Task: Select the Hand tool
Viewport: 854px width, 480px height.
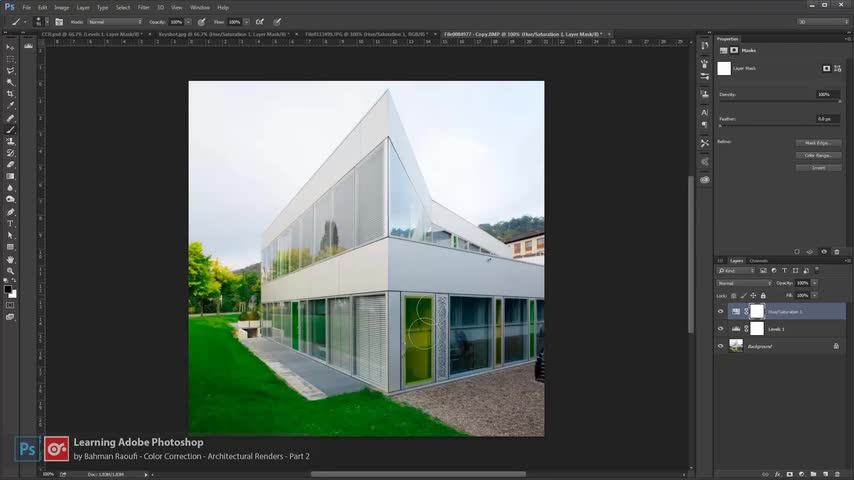Action: [10, 259]
